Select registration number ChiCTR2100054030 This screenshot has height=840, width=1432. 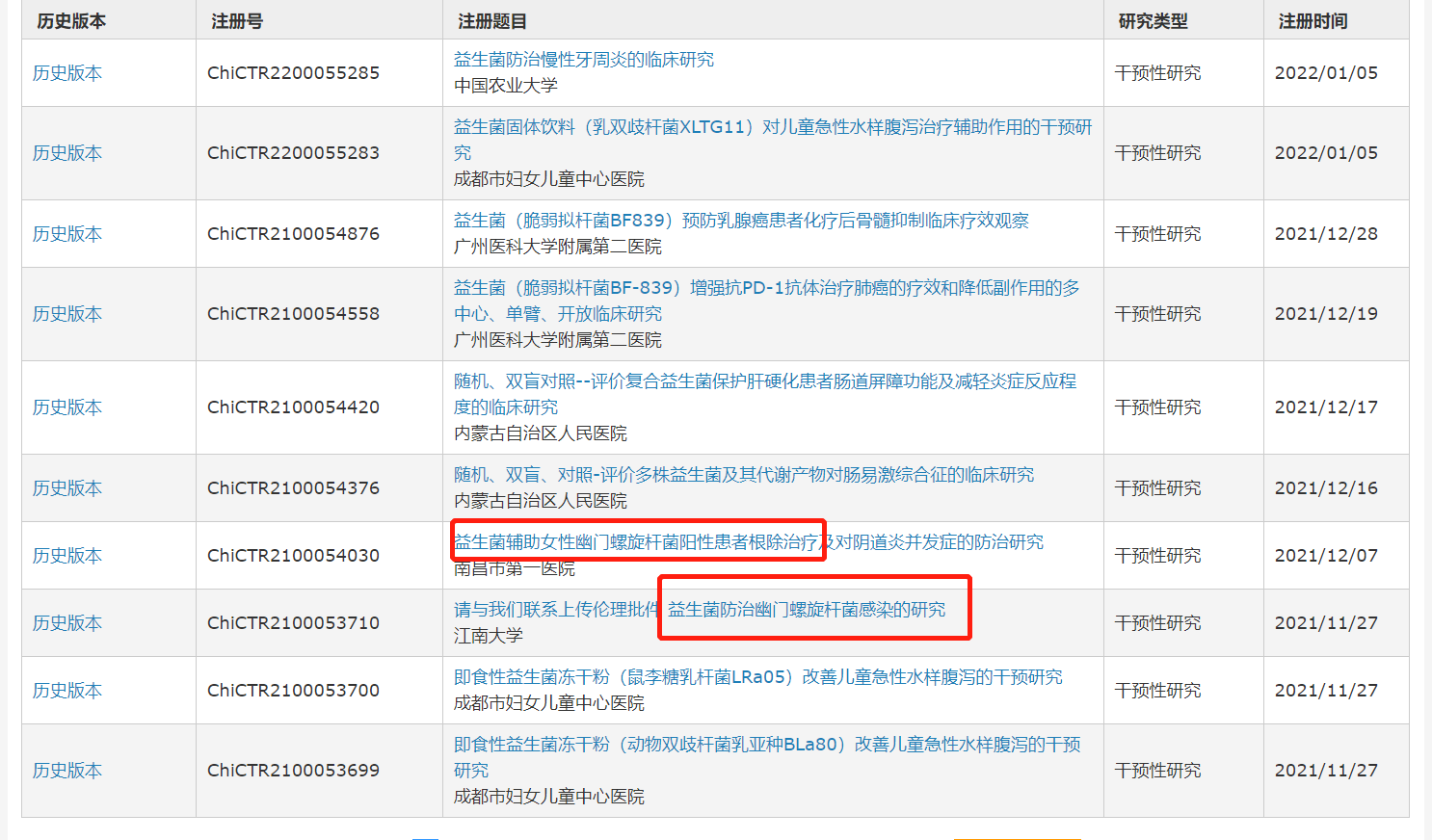(294, 556)
